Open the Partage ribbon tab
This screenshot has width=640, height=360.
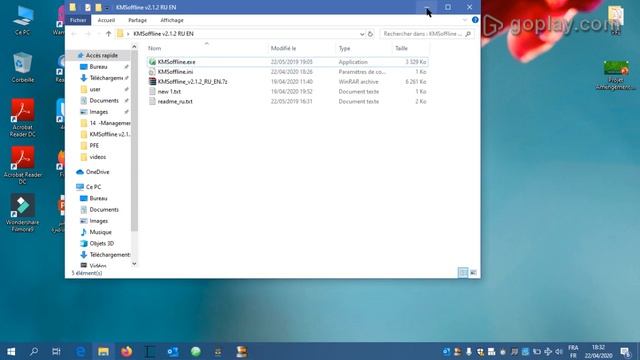point(137,20)
